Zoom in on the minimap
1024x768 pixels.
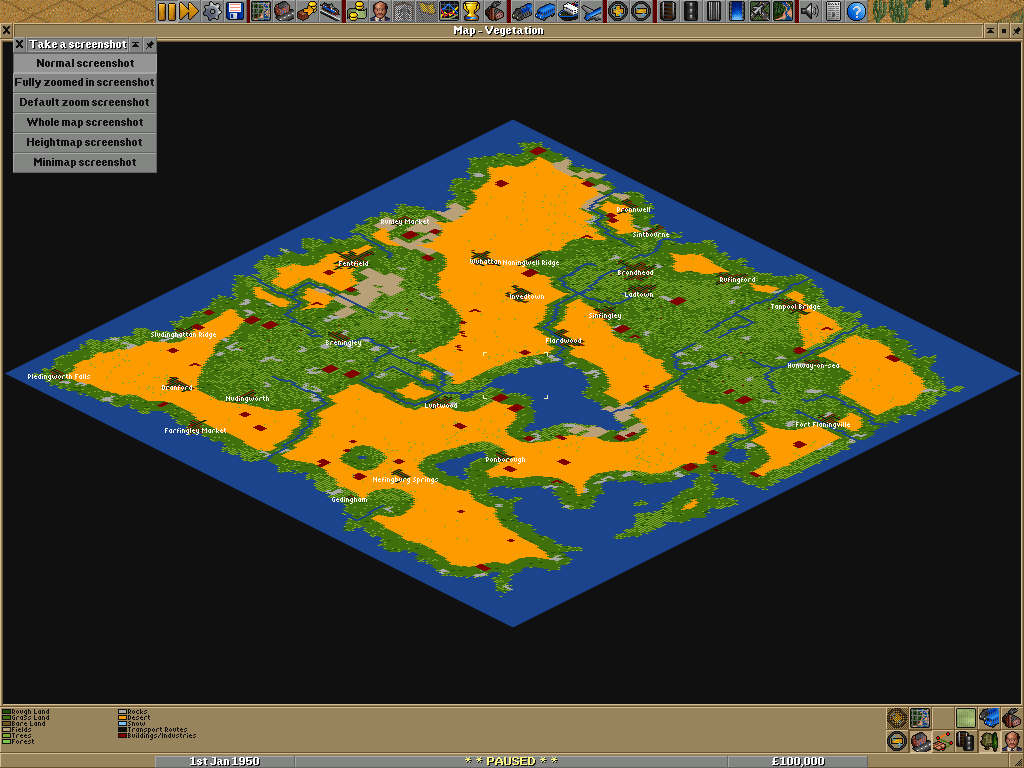[897, 718]
